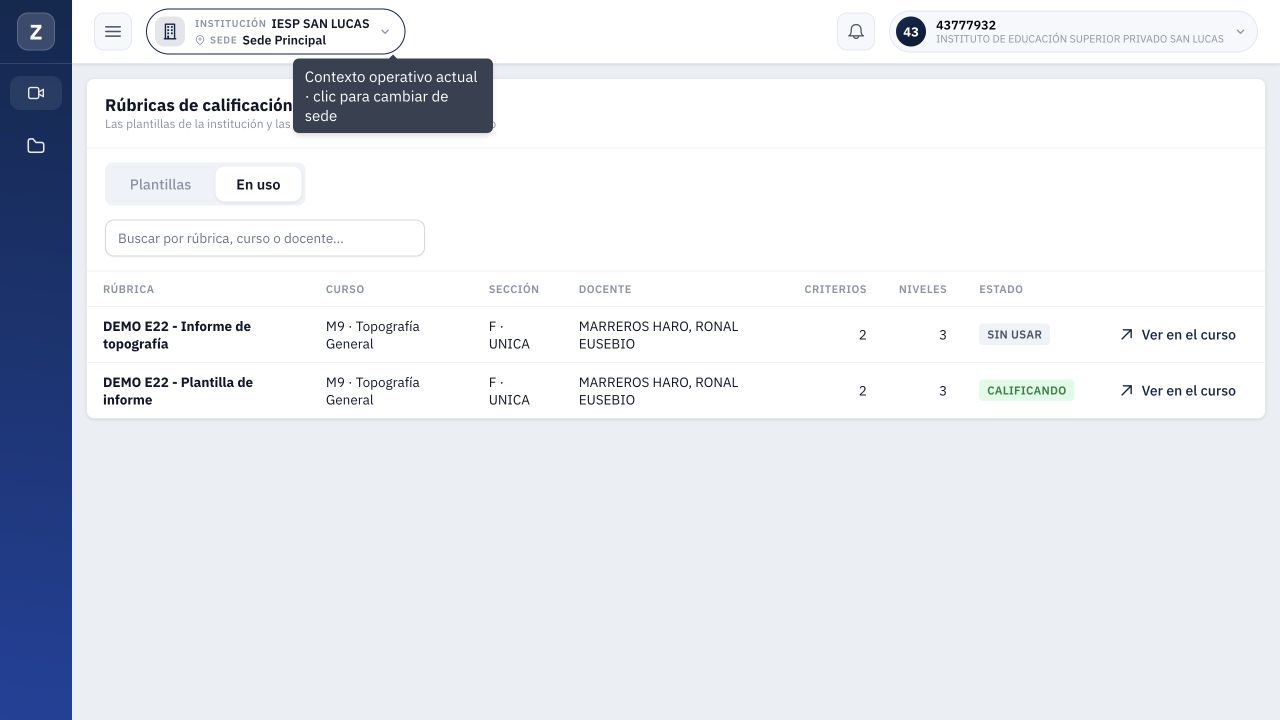This screenshot has width=1280, height=720.
Task: Click the ESTADO column header
Action: click(1001, 289)
